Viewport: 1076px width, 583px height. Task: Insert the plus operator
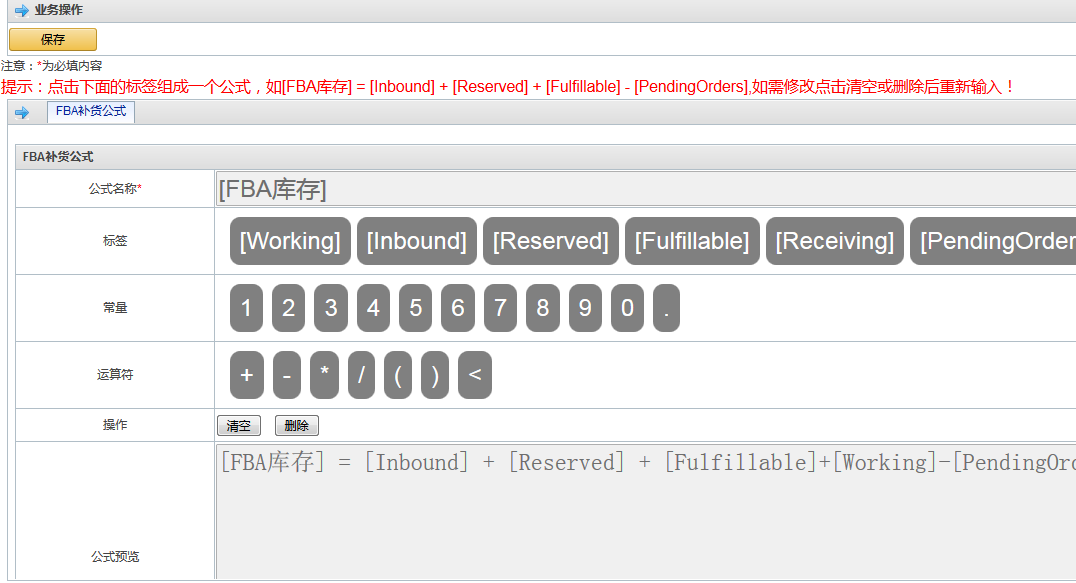click(247, 375)
